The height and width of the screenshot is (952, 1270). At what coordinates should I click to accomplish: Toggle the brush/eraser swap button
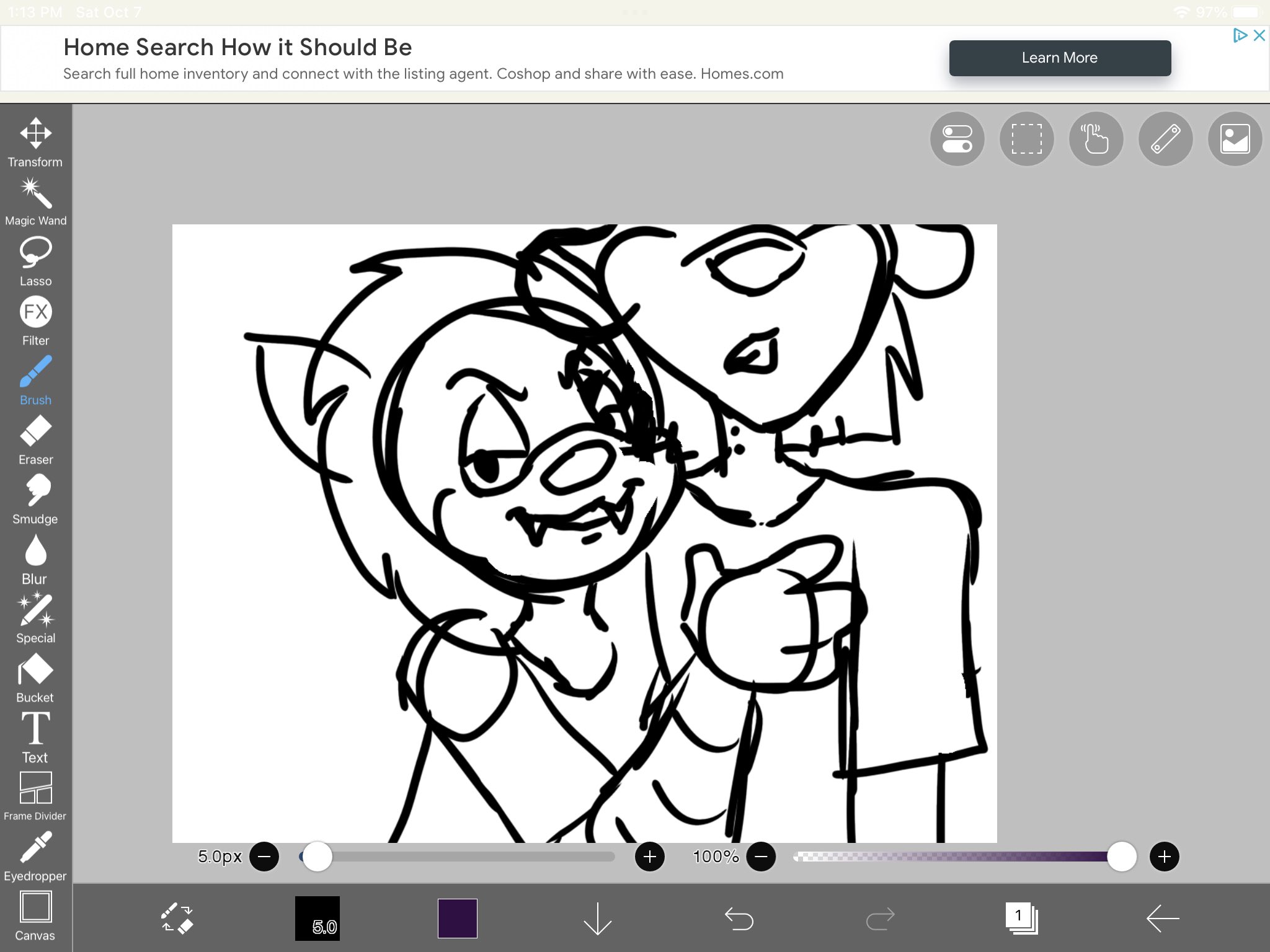pyautogui.click(x=177, y=919)
